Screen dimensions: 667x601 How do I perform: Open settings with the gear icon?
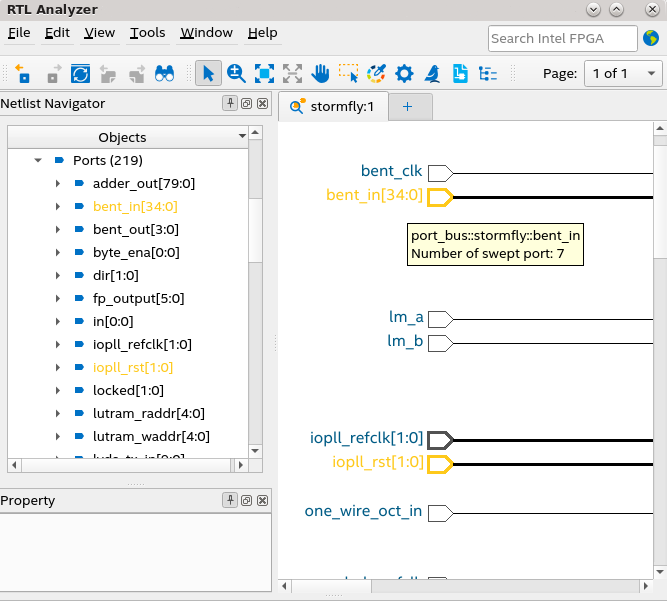click(404, 74)
